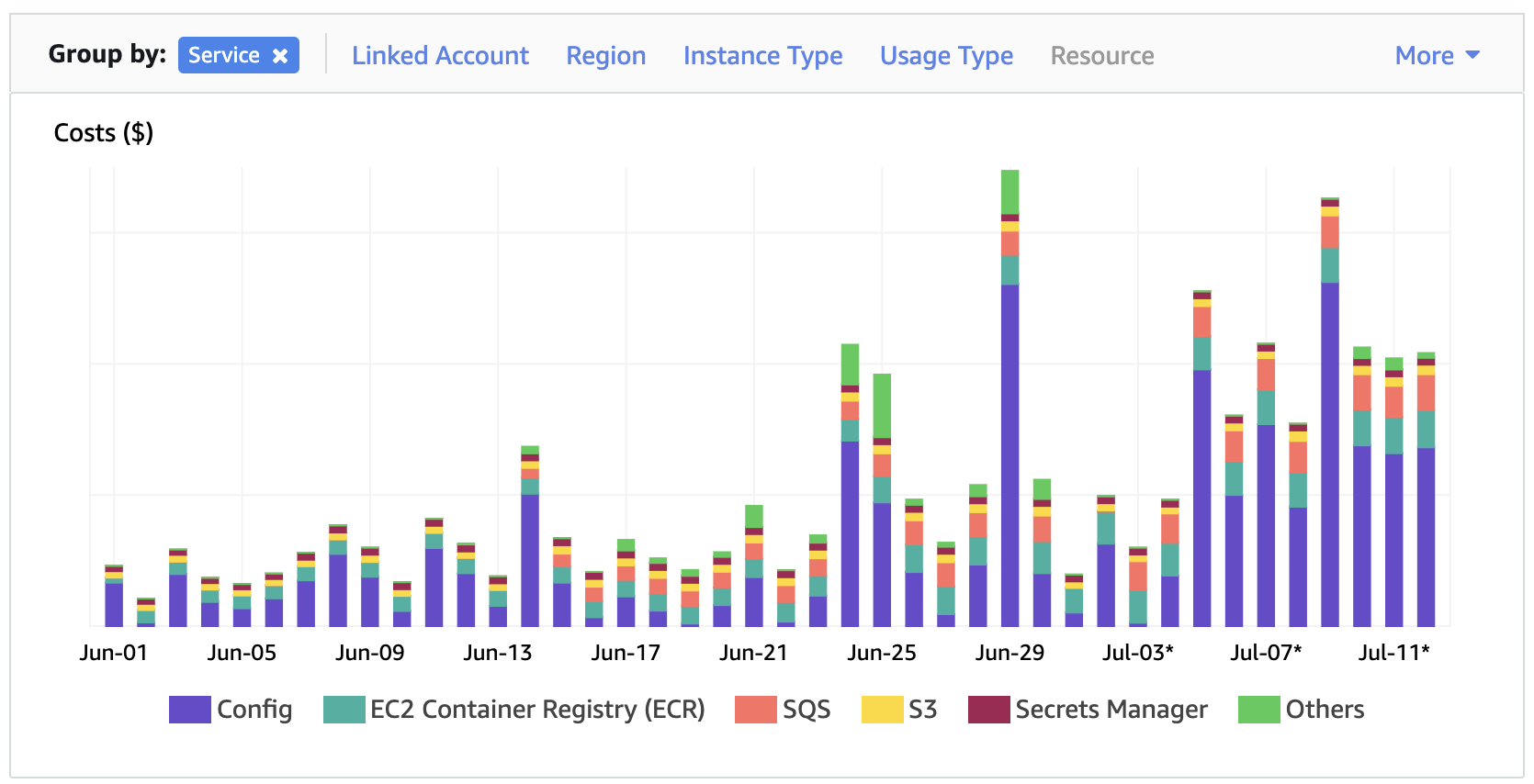
Task: Click the Secrets Manager legend label
Action: (x=1111, y=710)
